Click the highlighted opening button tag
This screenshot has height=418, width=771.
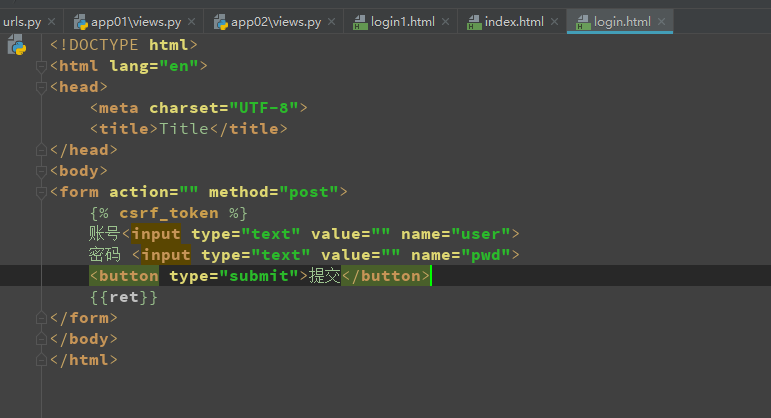pyautogui.click(x=124, y=276)
